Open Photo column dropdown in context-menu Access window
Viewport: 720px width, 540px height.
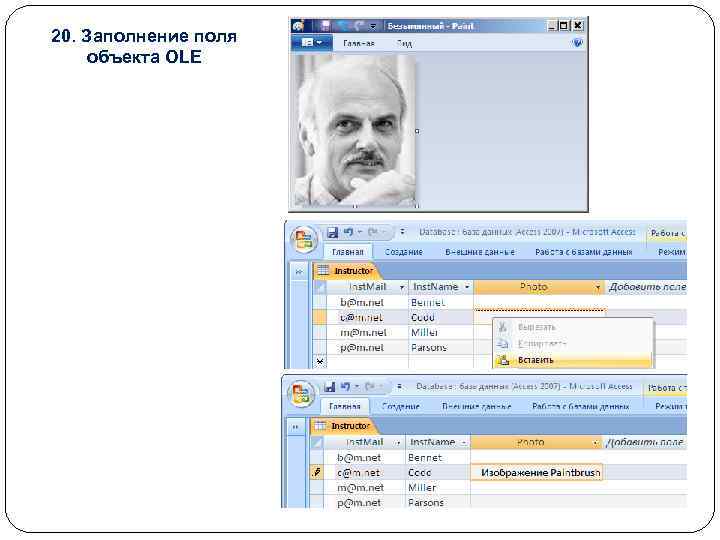click(x=598, y=287)
